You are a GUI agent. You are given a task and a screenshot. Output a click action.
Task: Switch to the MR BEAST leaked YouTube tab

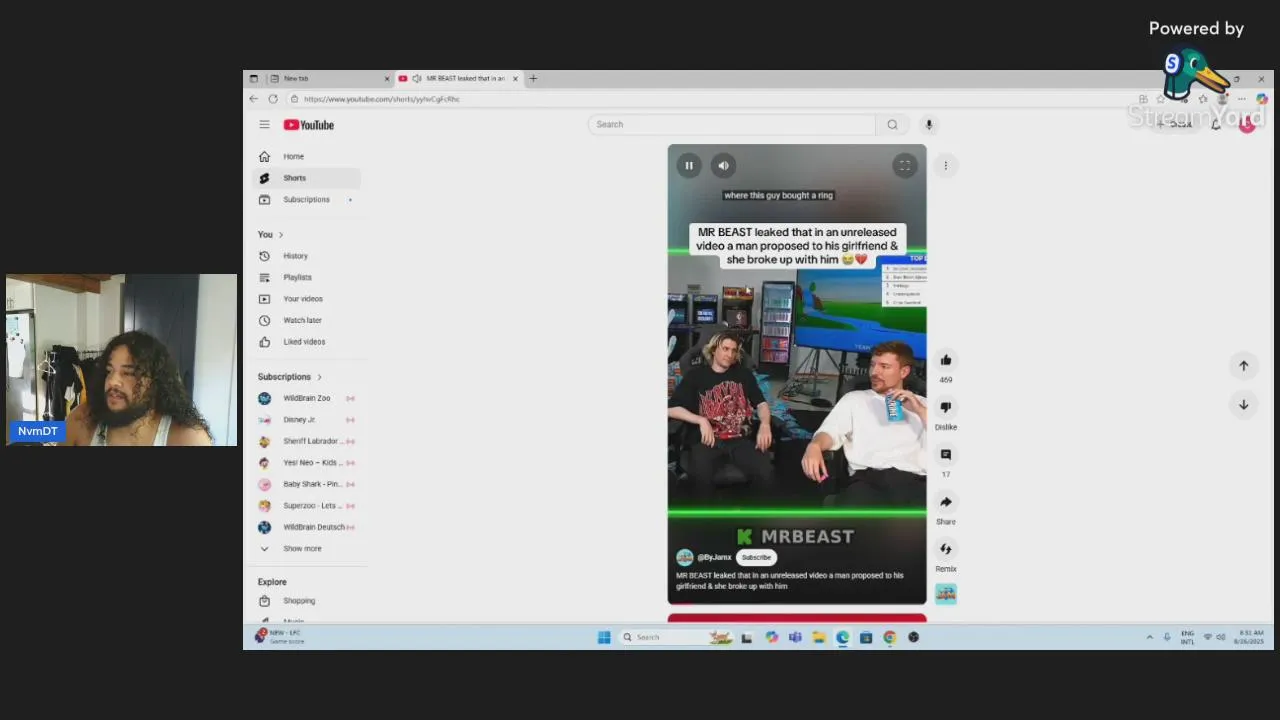(458, 79)
